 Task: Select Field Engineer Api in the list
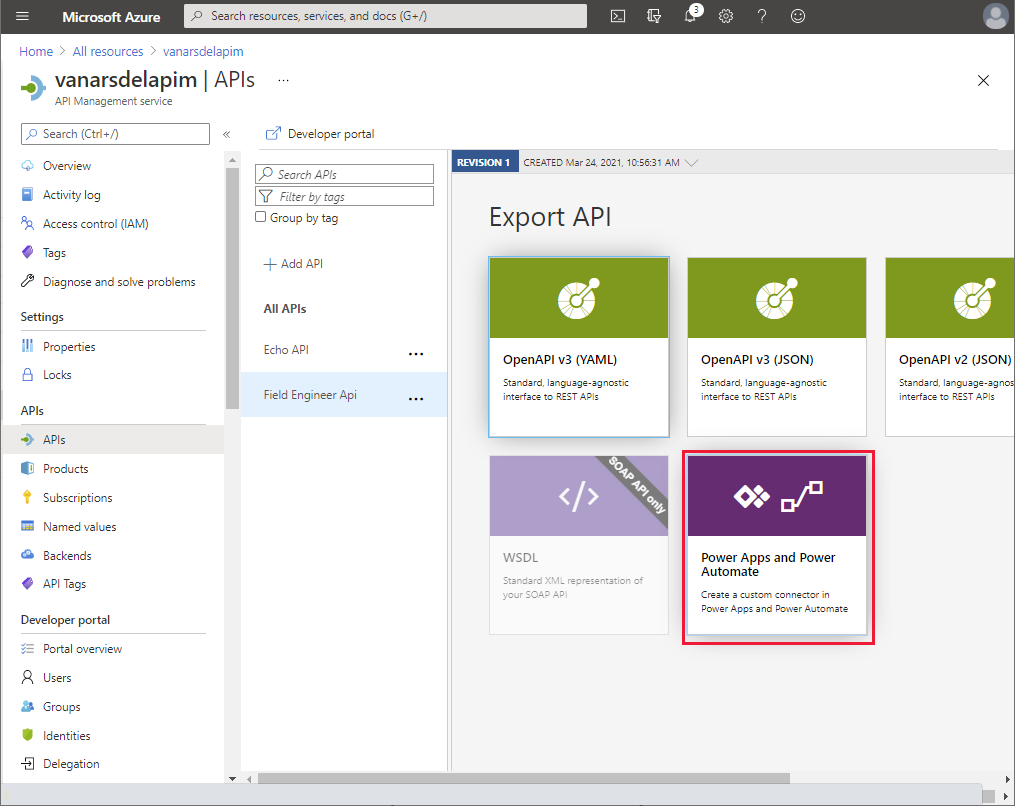[310, 395]
